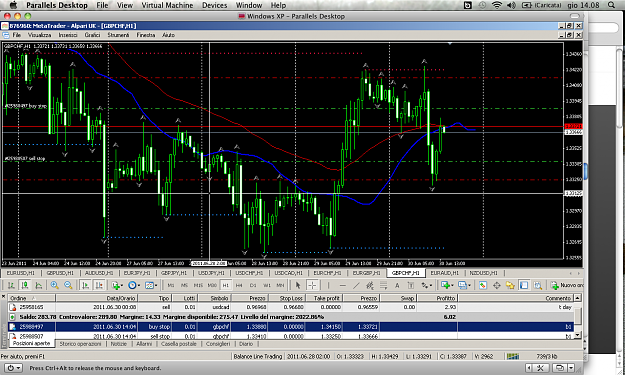Image resolution: width=625 pixels, height=375 pixels.
Task: Draw a horizontal line
Action: tap(342, 285)
